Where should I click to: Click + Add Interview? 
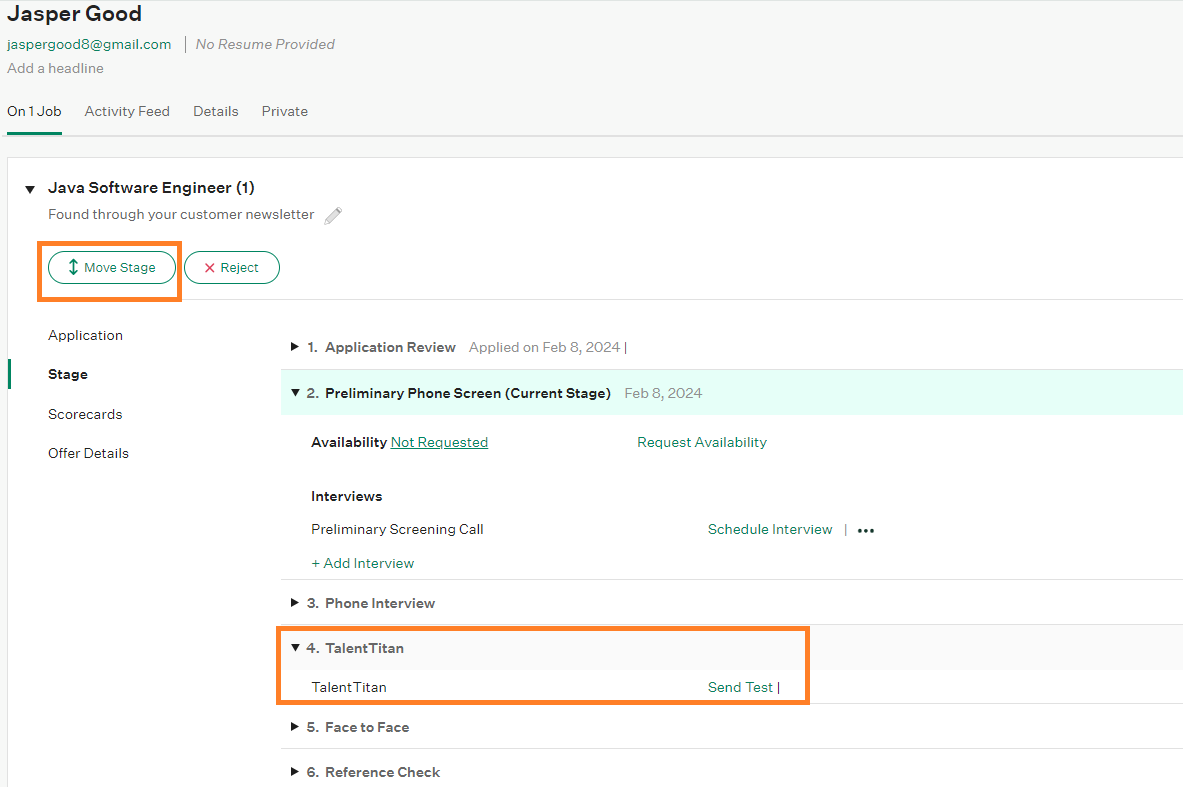coord(363,563)
